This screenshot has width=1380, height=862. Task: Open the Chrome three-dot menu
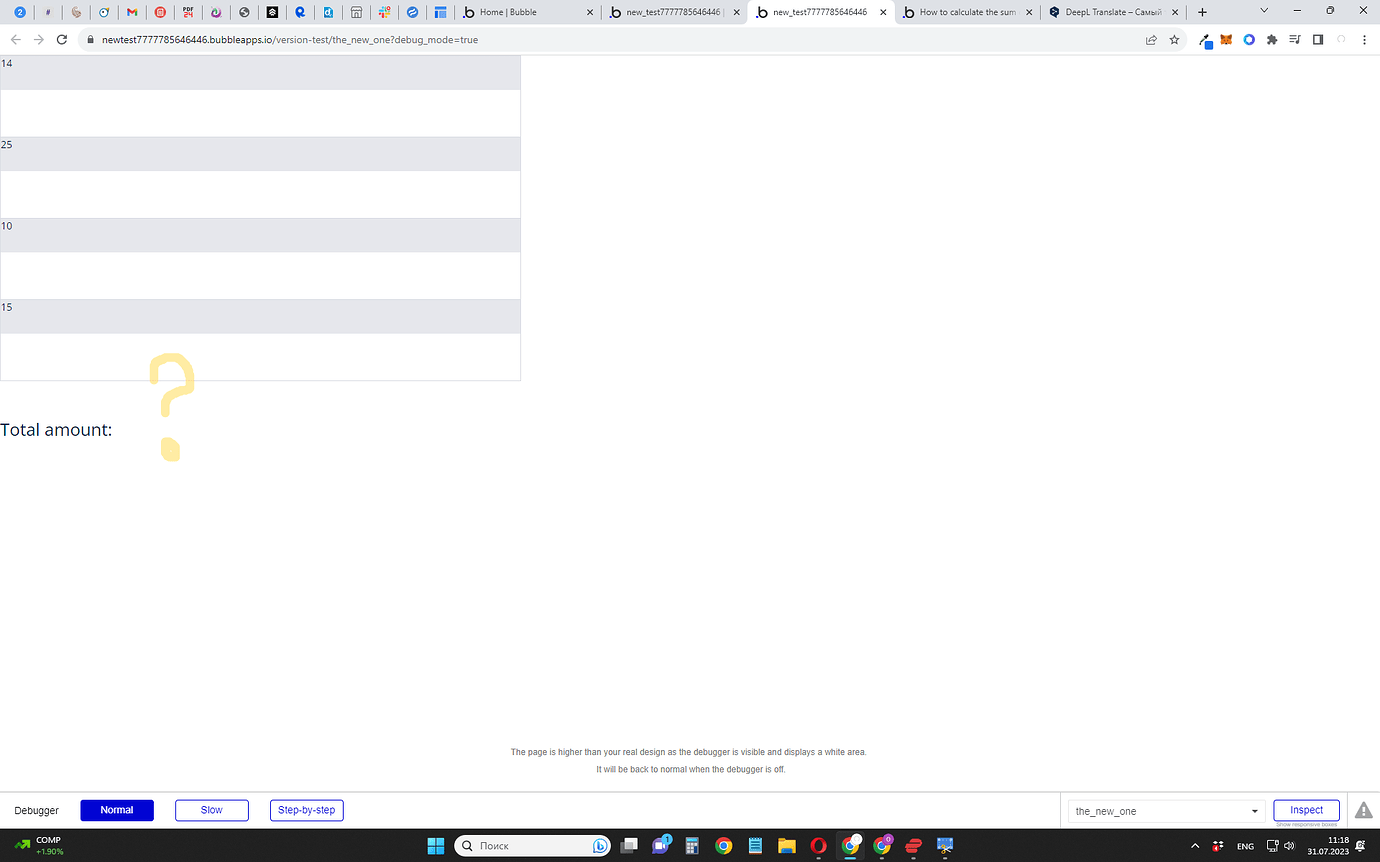(1364, 39)
